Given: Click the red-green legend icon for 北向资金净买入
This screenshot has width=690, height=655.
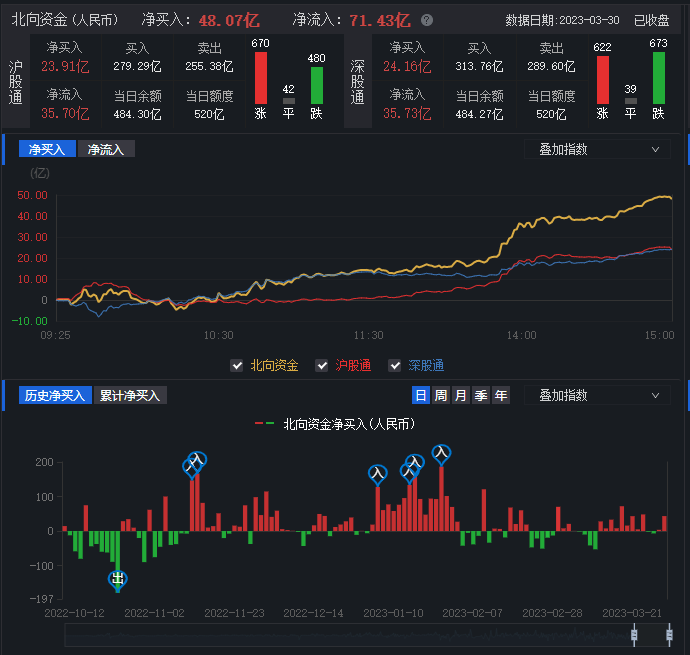Looking at the screenshot, I should point(265,424).
